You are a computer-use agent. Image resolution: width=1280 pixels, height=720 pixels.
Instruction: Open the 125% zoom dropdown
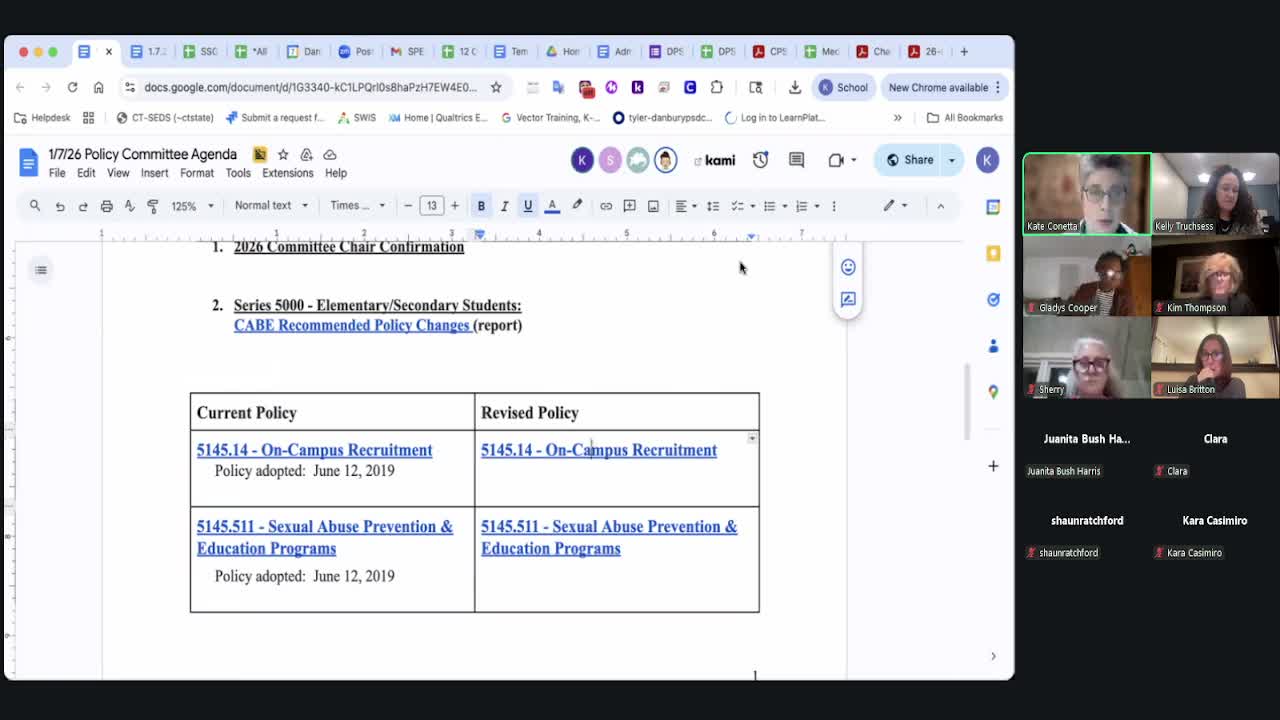(192, 206)
